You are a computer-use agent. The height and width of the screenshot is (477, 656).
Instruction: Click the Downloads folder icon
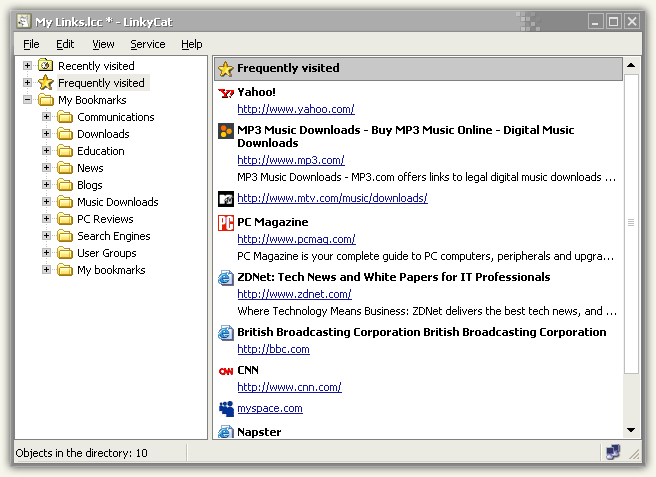(x=65, y=134)
